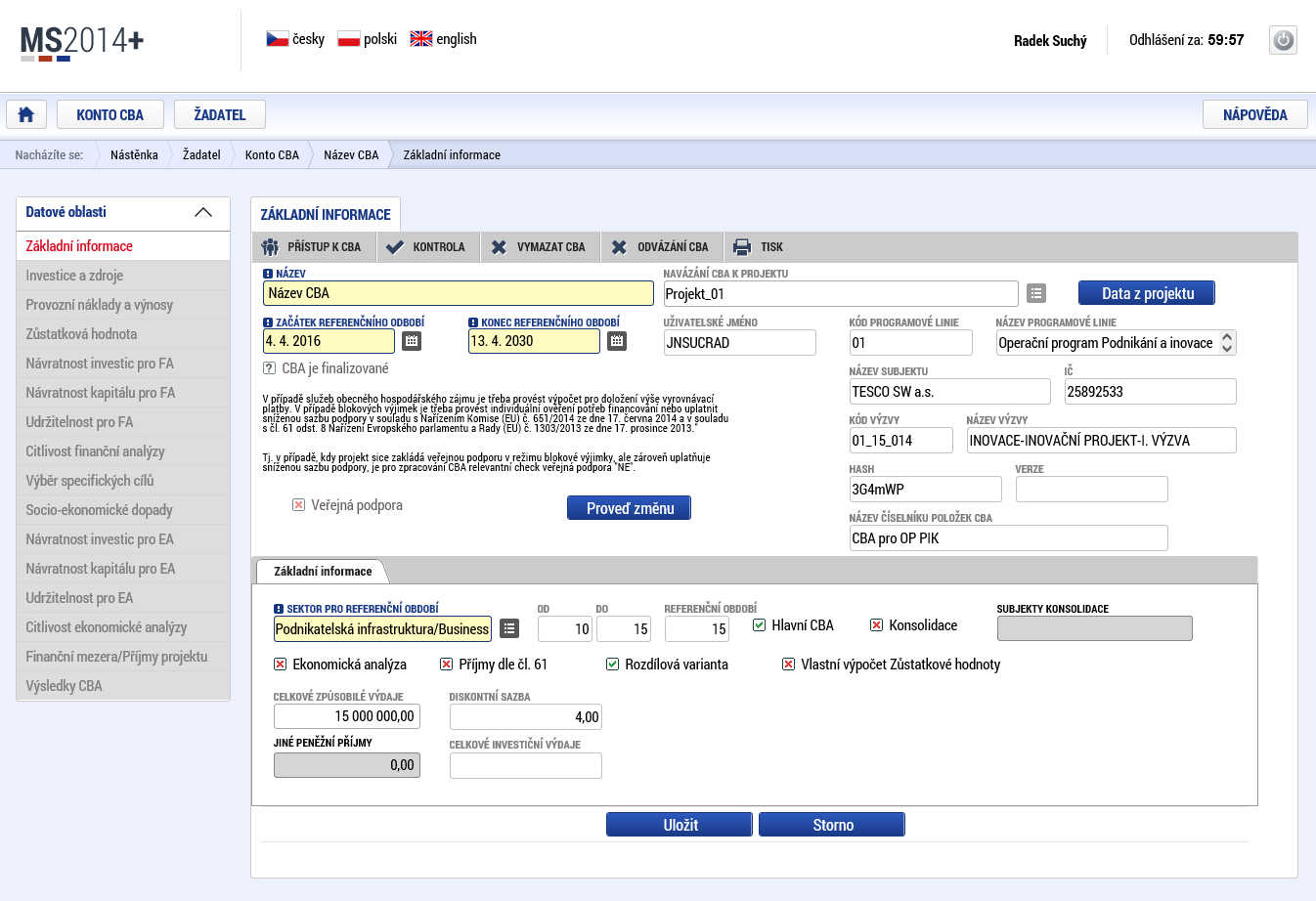Open Investice a zdroje in sidebar
Viewport: 1316px width, 901px height.
point(123,276)
